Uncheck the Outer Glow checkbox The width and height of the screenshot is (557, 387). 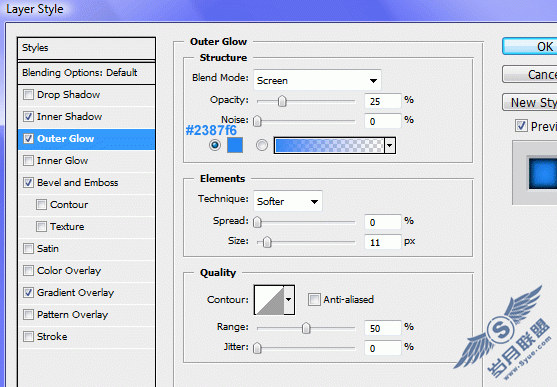click(28, 139)
